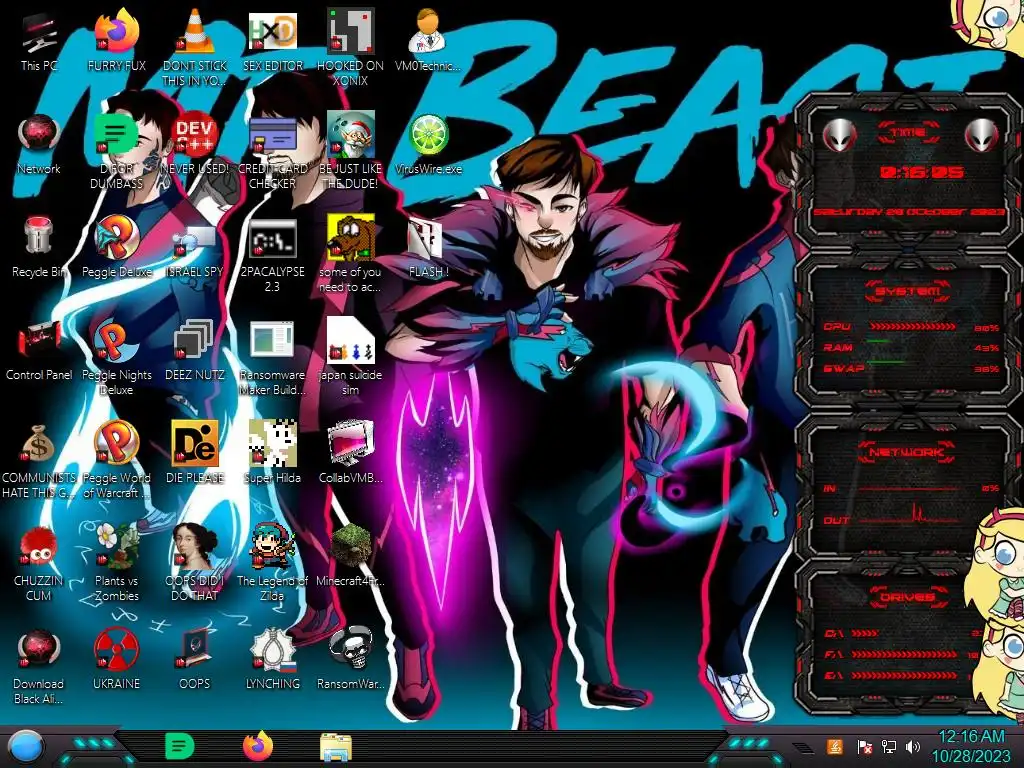This screenshot has height=768, width=1024.
Task: Click the RAM usage bar
Action: (912, 341)
